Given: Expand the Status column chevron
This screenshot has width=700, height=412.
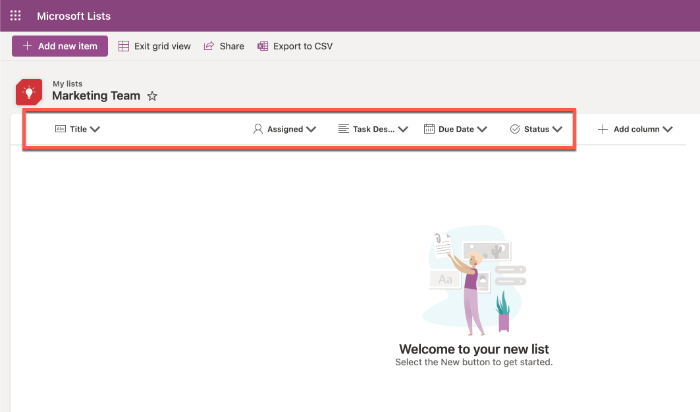Looking at the screenshot, I should click(x=557, y=129).
